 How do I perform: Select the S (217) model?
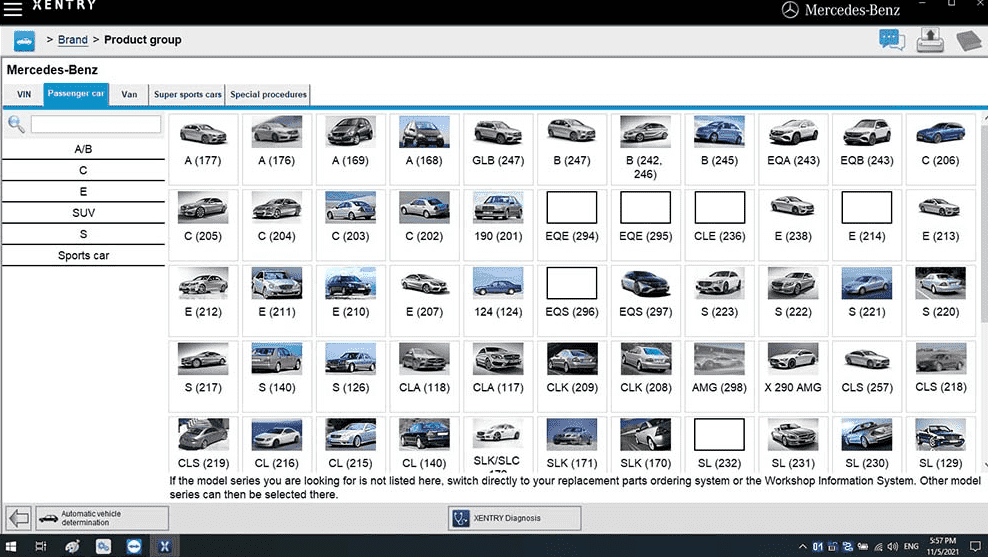[203, 376]
